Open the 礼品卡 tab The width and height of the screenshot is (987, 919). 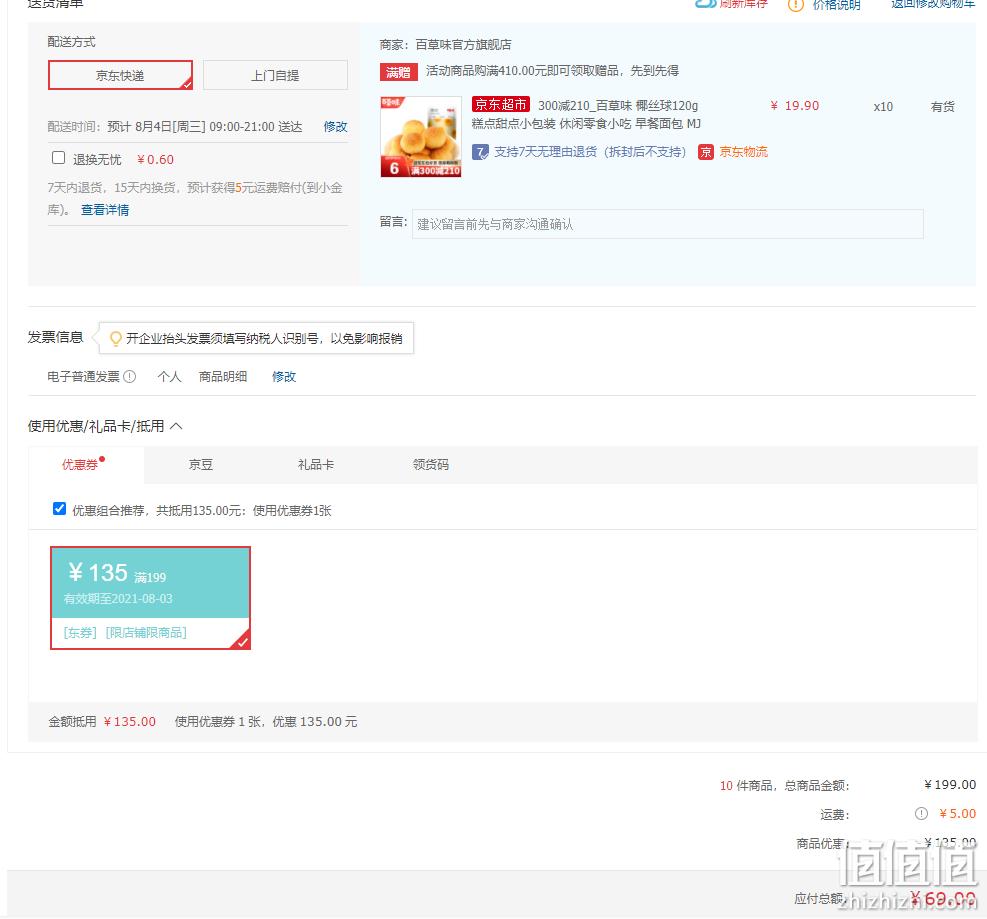coord(315,465)
